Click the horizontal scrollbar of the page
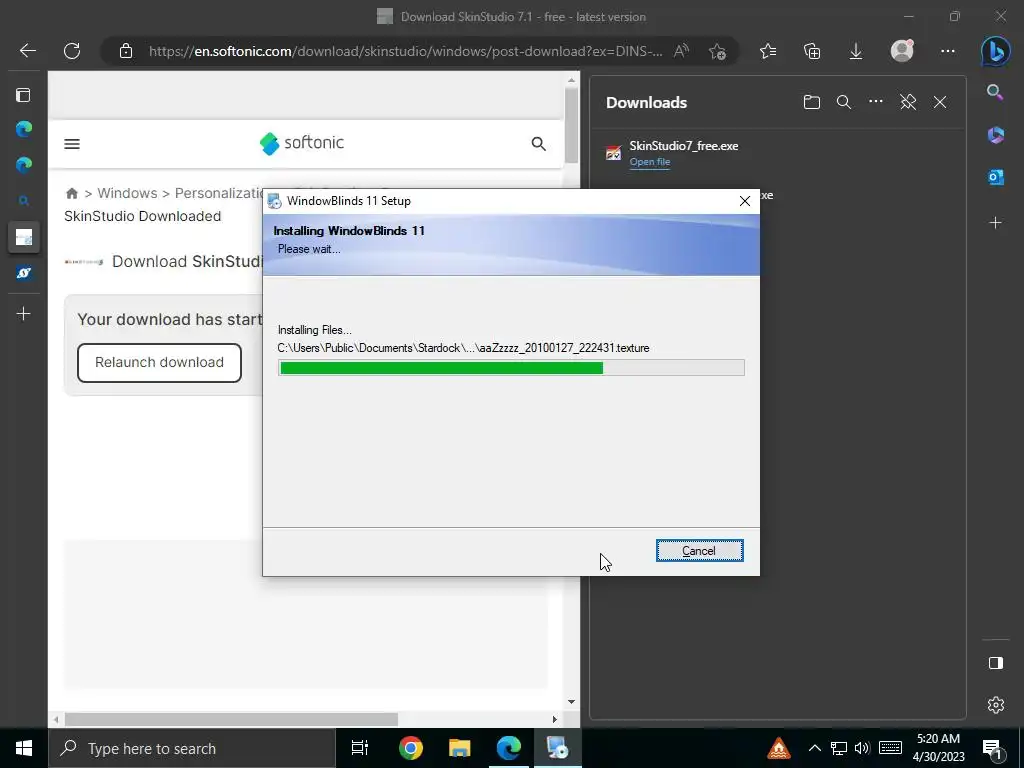Viewport: 1024px width, 768px height. click(x=231, y=719)
